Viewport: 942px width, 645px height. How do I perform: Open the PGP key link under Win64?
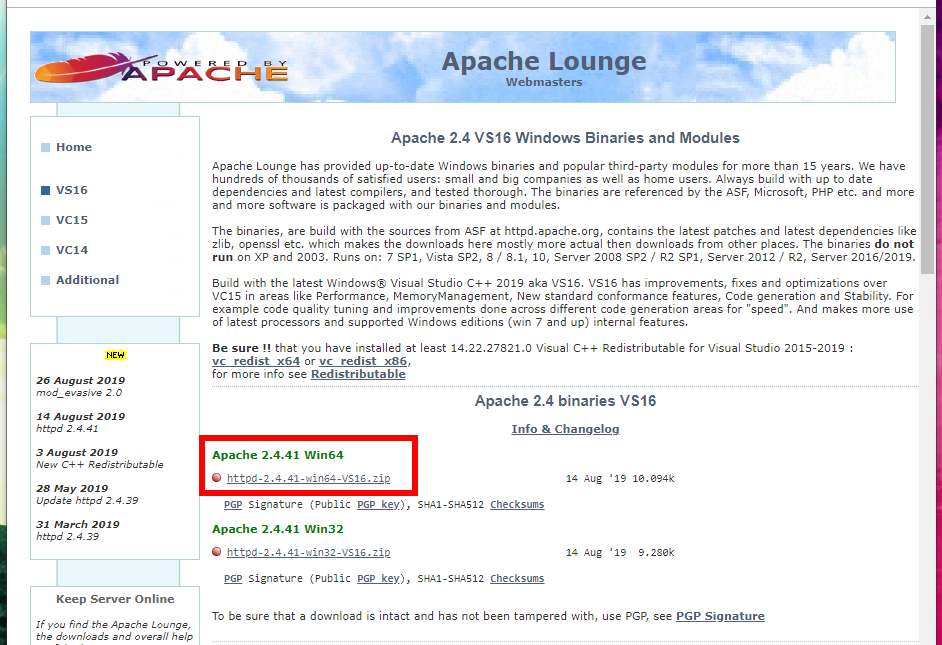coord(378,504)
